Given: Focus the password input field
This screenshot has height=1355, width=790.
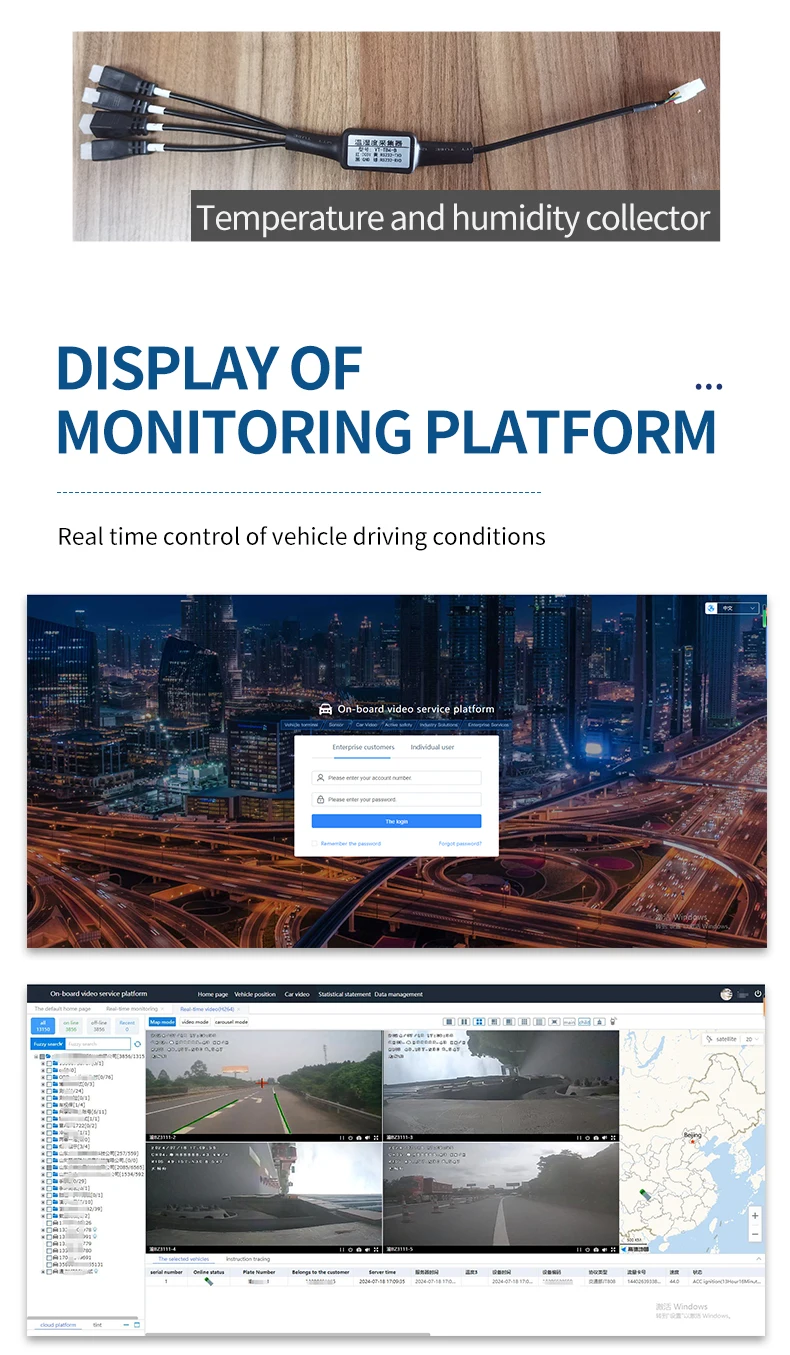Looking at the screenshot, I should coord(396,799).
